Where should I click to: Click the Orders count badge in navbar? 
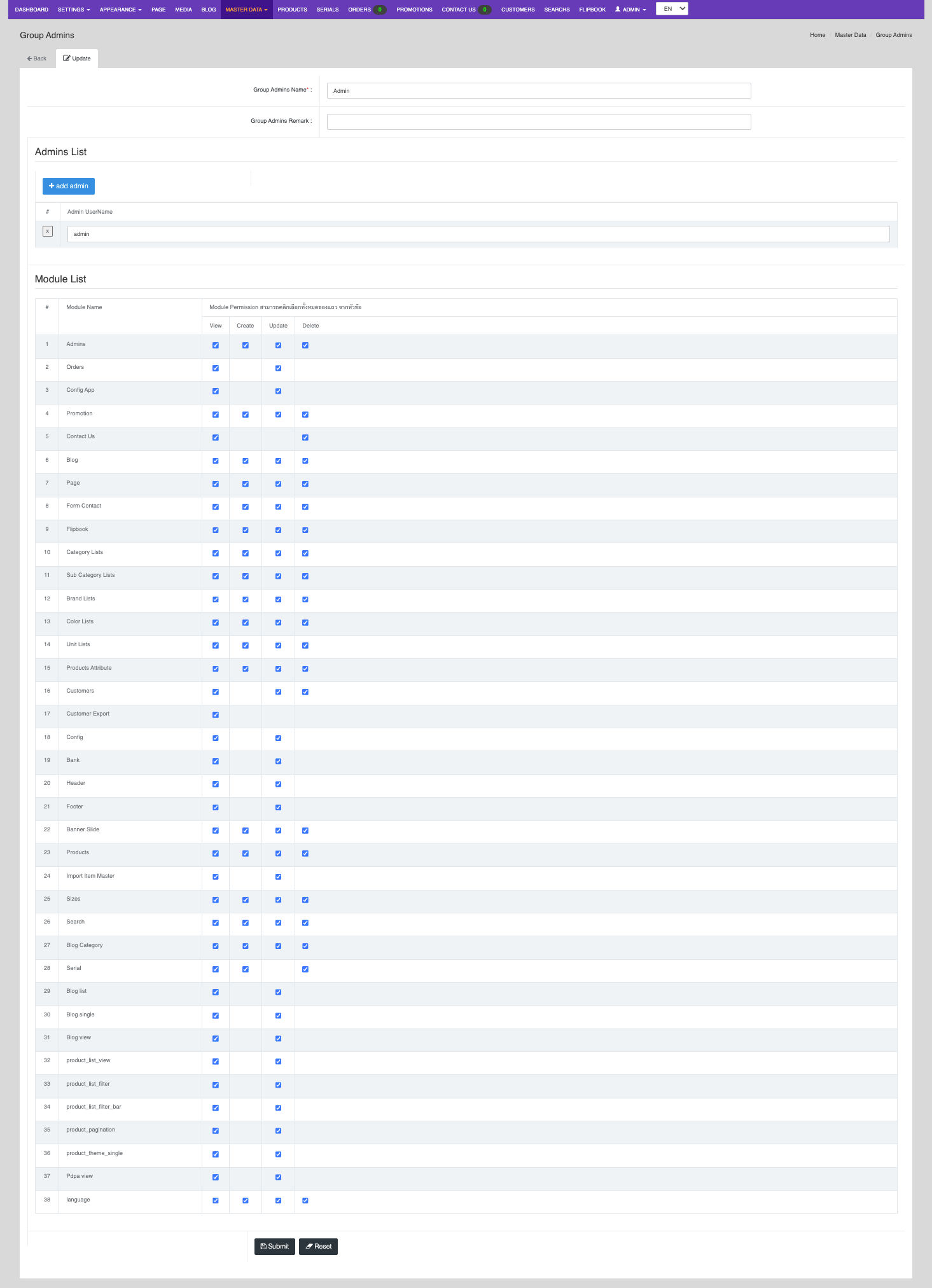[x=380, y=10]
